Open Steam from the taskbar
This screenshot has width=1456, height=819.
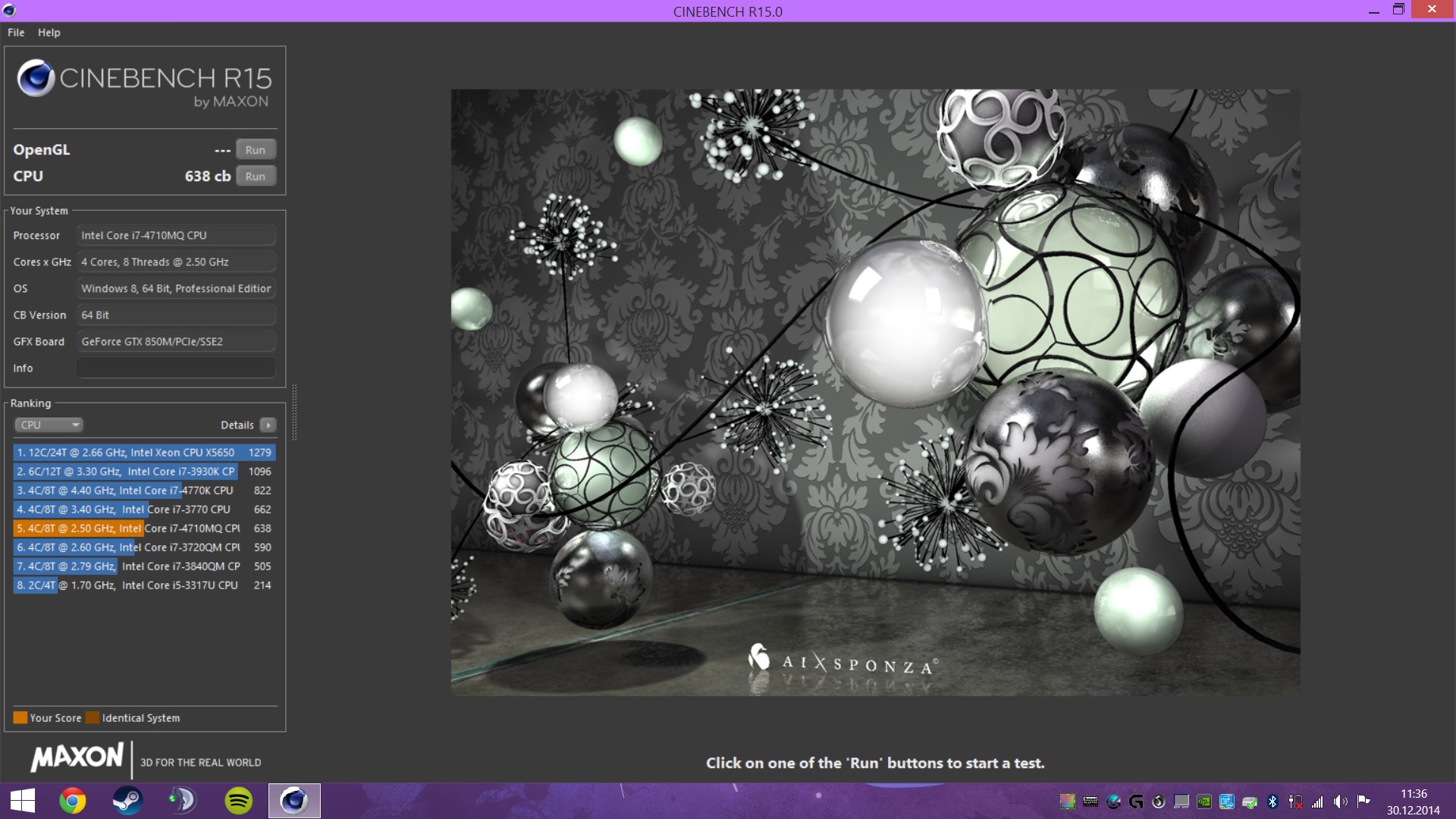click(x=127, y=801)
